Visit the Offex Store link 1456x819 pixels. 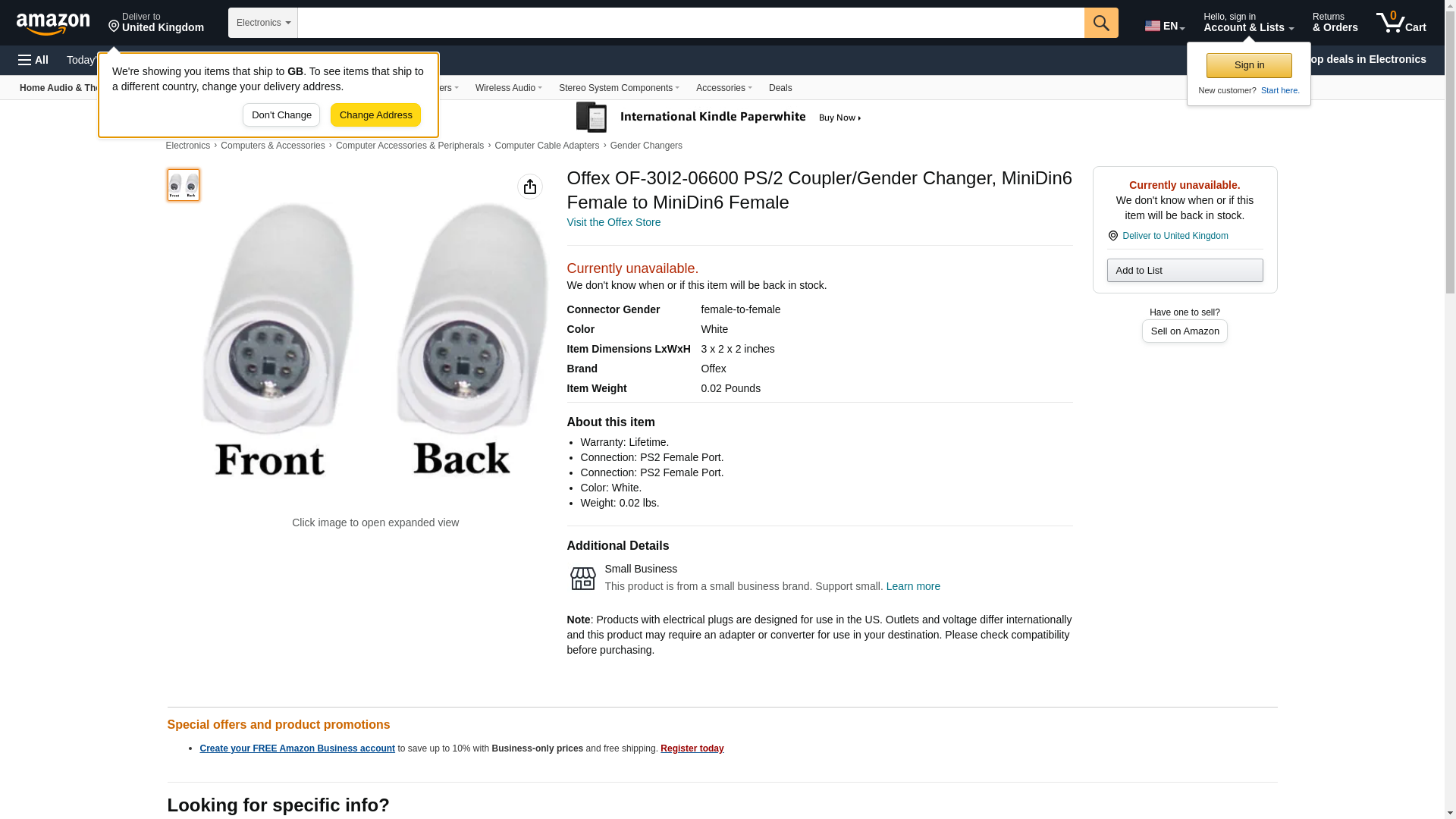pyautogui.click(x=613, y=222)
